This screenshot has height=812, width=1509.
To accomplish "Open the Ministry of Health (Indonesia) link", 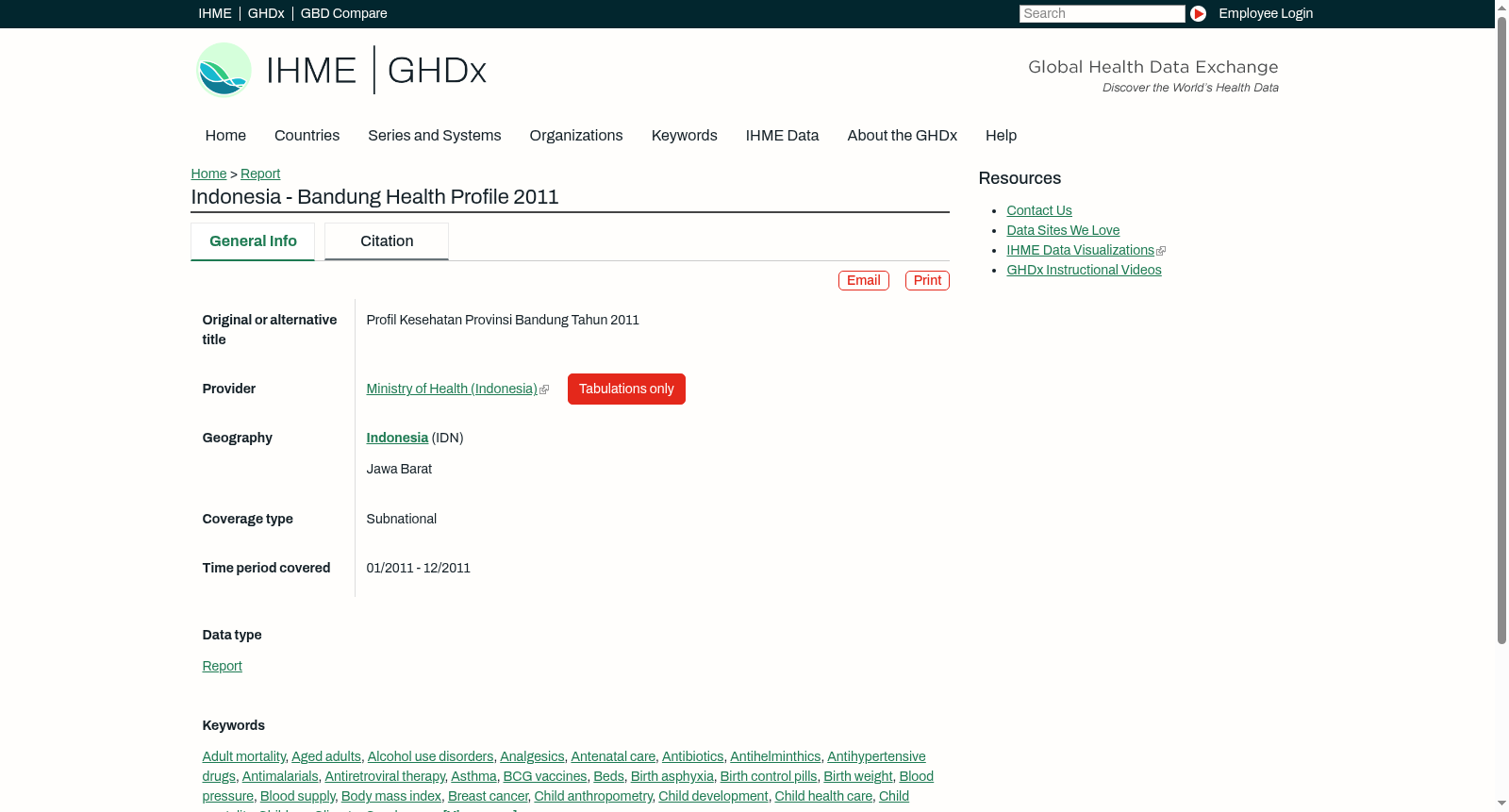I will click(x=452, y=389).
